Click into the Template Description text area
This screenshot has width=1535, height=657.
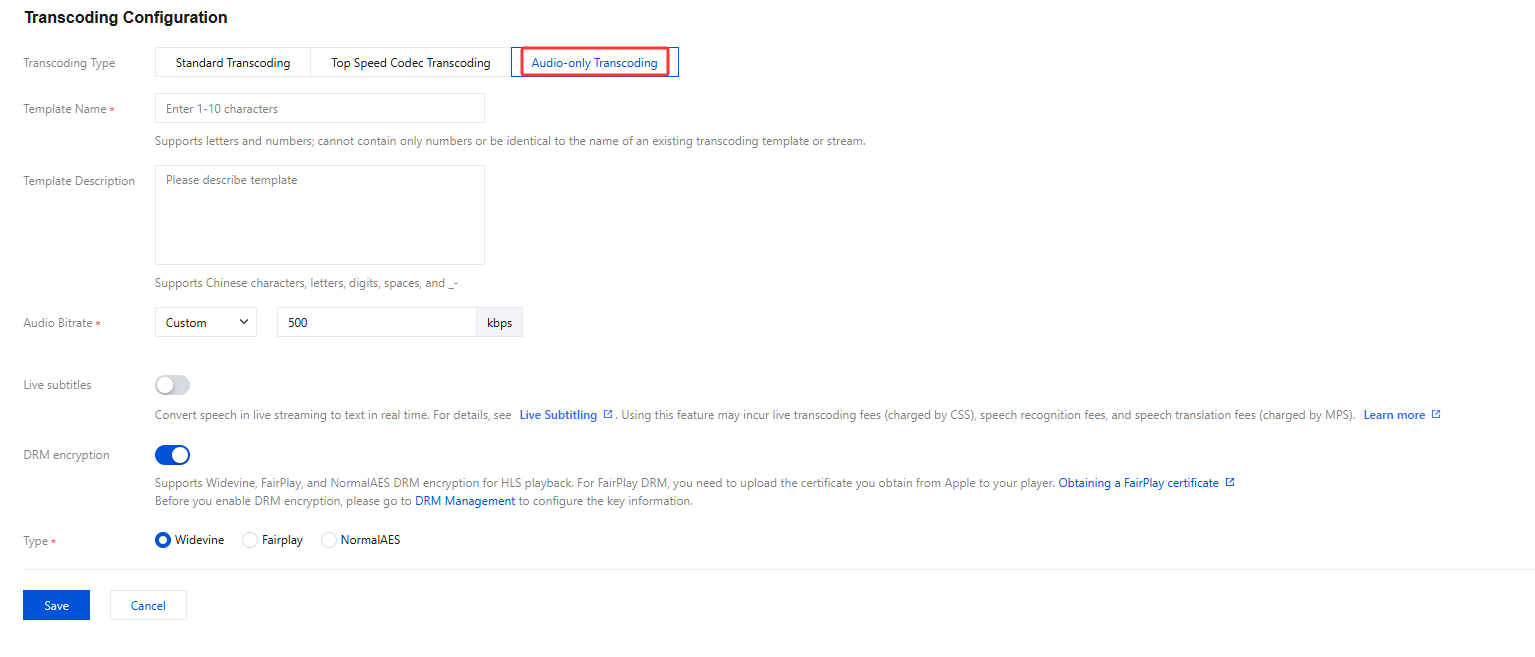[x=319, y=215]
